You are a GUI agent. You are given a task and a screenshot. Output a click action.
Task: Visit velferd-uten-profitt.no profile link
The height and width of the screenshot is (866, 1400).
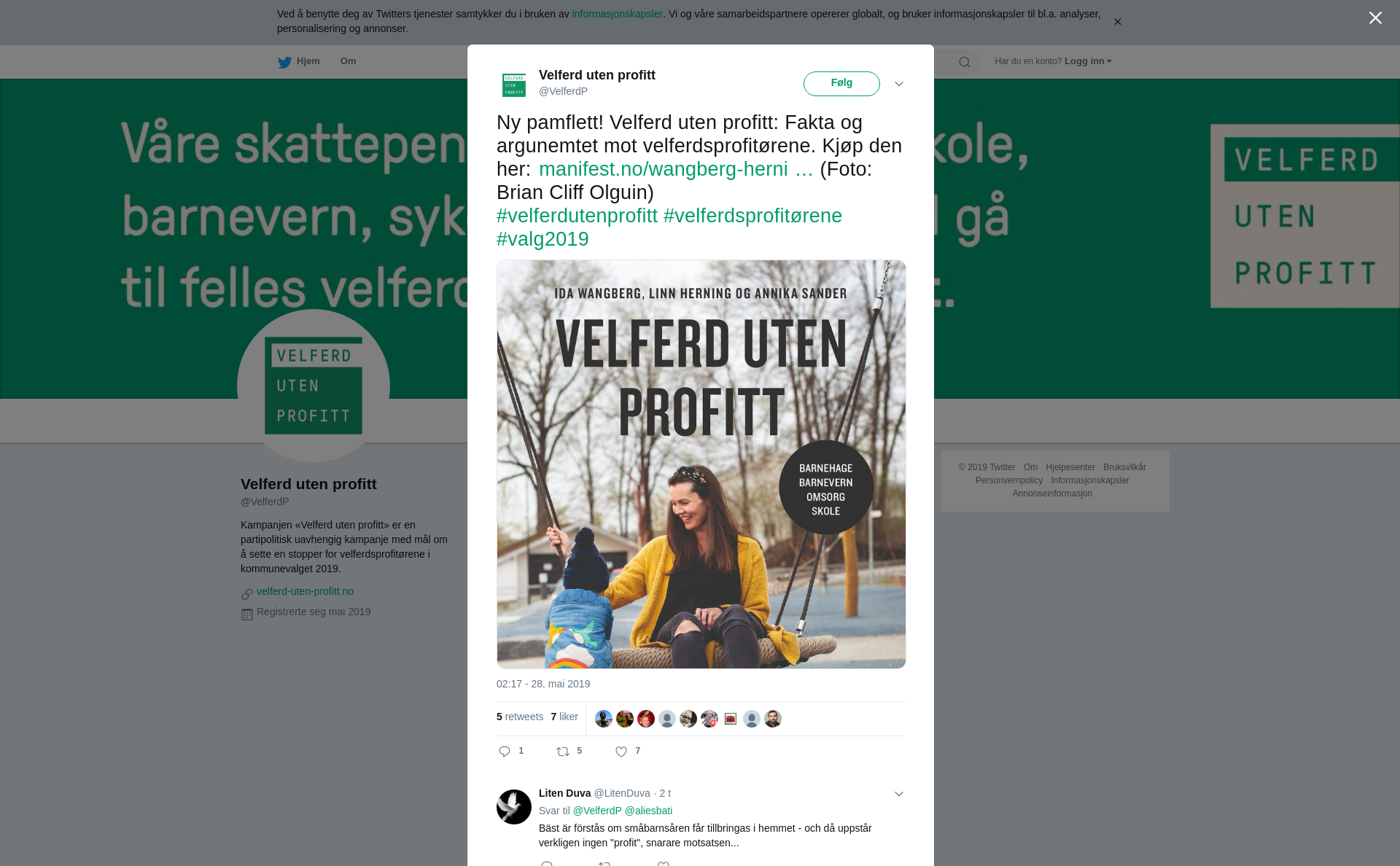[x=305, y=591]
